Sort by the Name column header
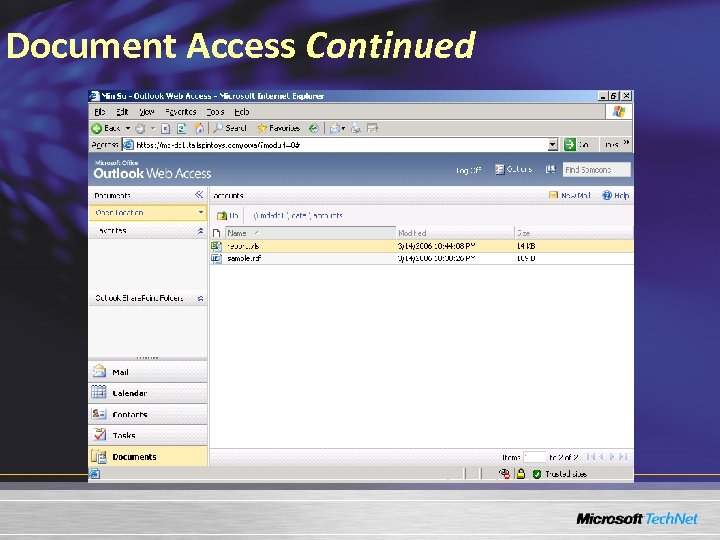The image size is (720, 540). [x=310, y=233]
